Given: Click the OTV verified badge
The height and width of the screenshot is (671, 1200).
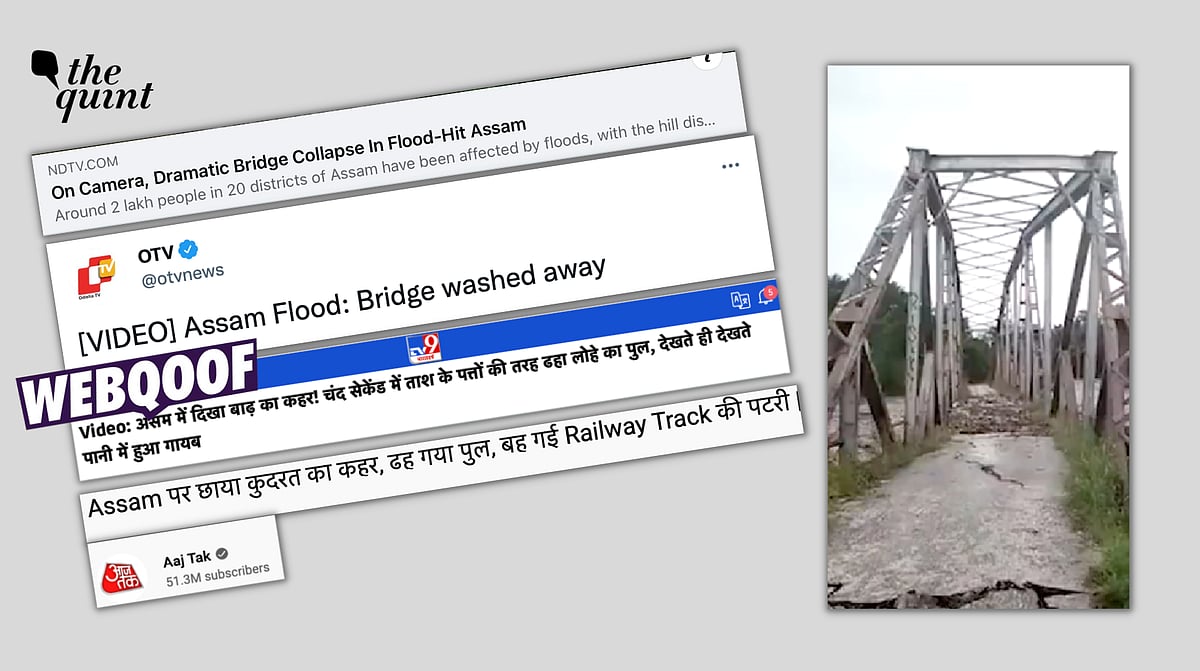Looking at the screenshot, I should pos(187,248).
